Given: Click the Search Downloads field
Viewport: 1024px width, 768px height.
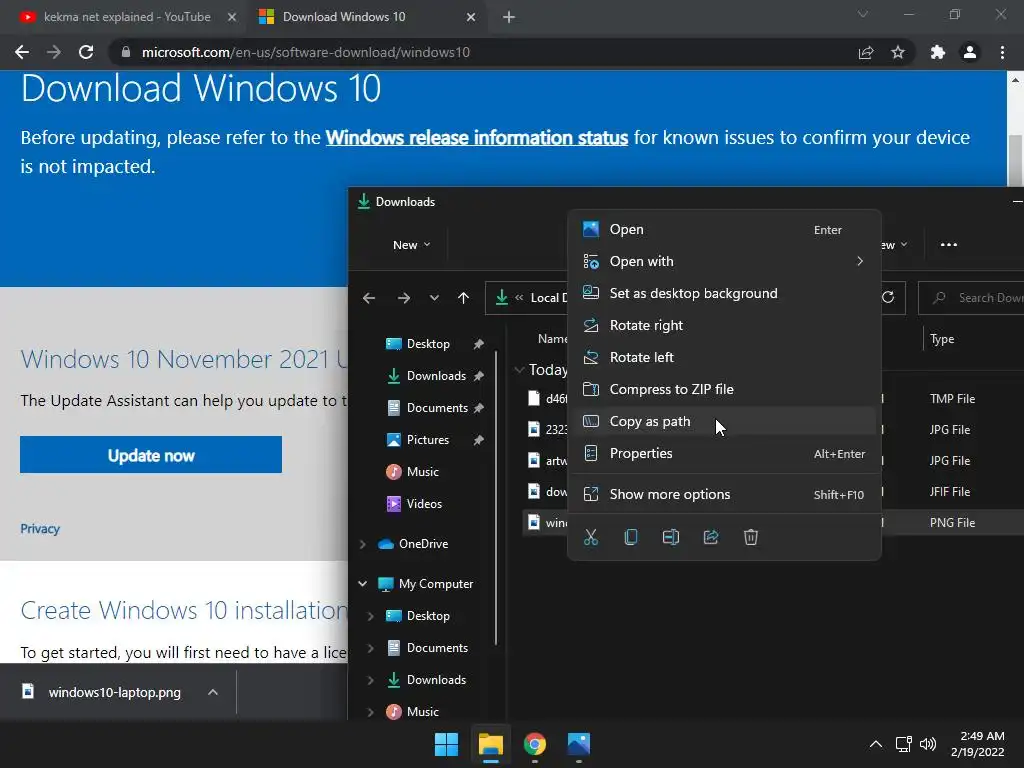Looking at the screenshot, I should click(x=971, y=298).
